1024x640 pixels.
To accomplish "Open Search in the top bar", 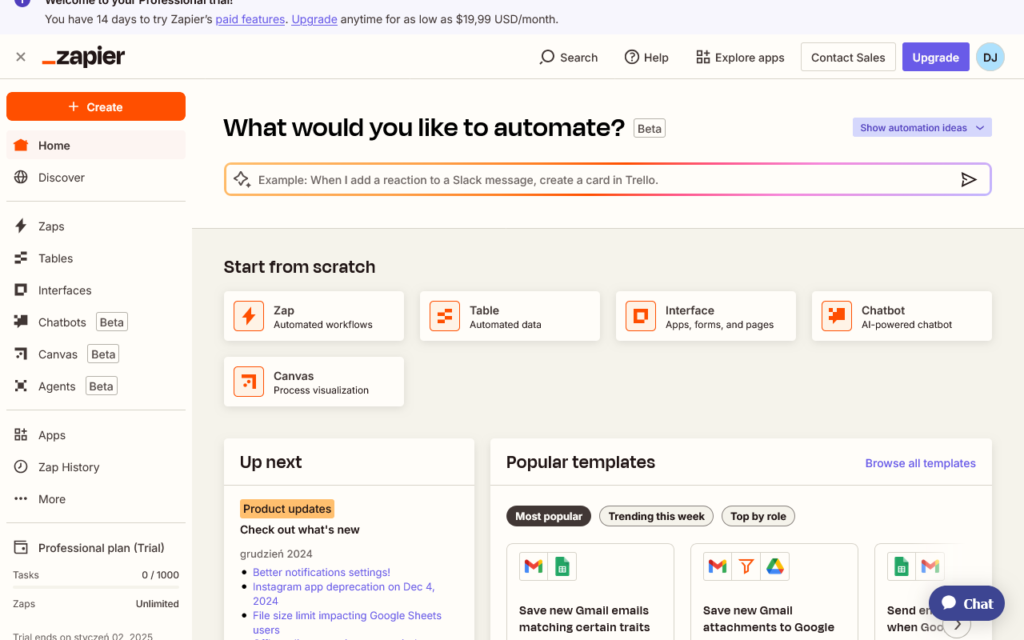I will coord(568,57).
